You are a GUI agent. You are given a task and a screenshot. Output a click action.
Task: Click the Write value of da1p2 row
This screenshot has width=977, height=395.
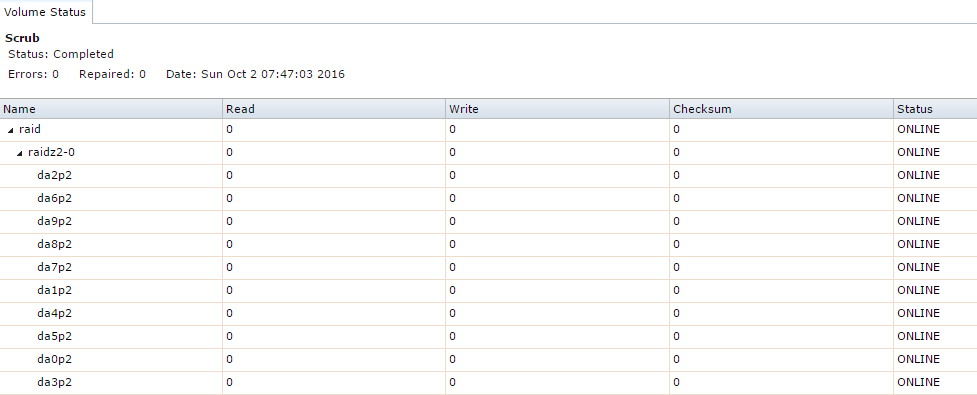coord(452,290)
